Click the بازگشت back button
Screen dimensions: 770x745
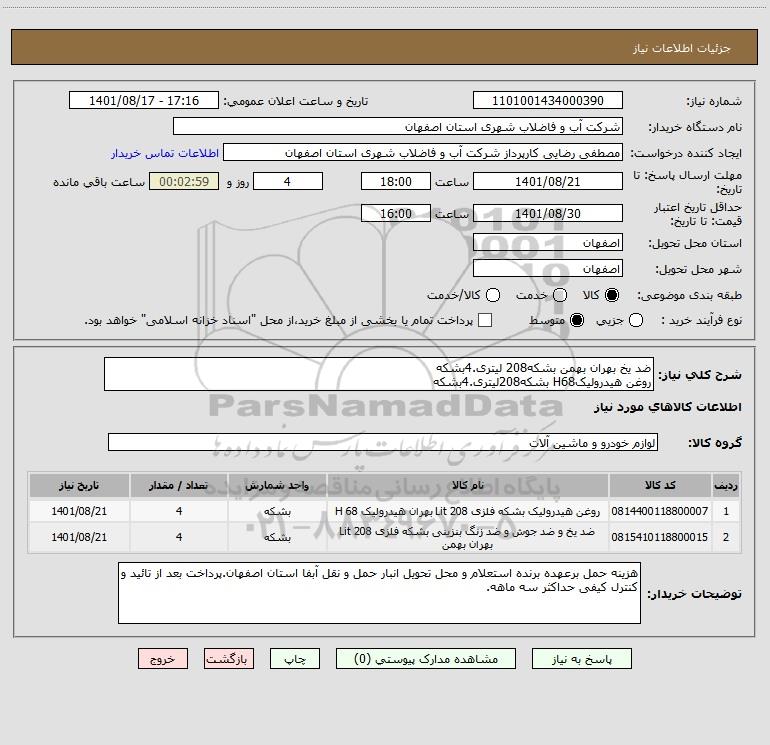[229, 659]
